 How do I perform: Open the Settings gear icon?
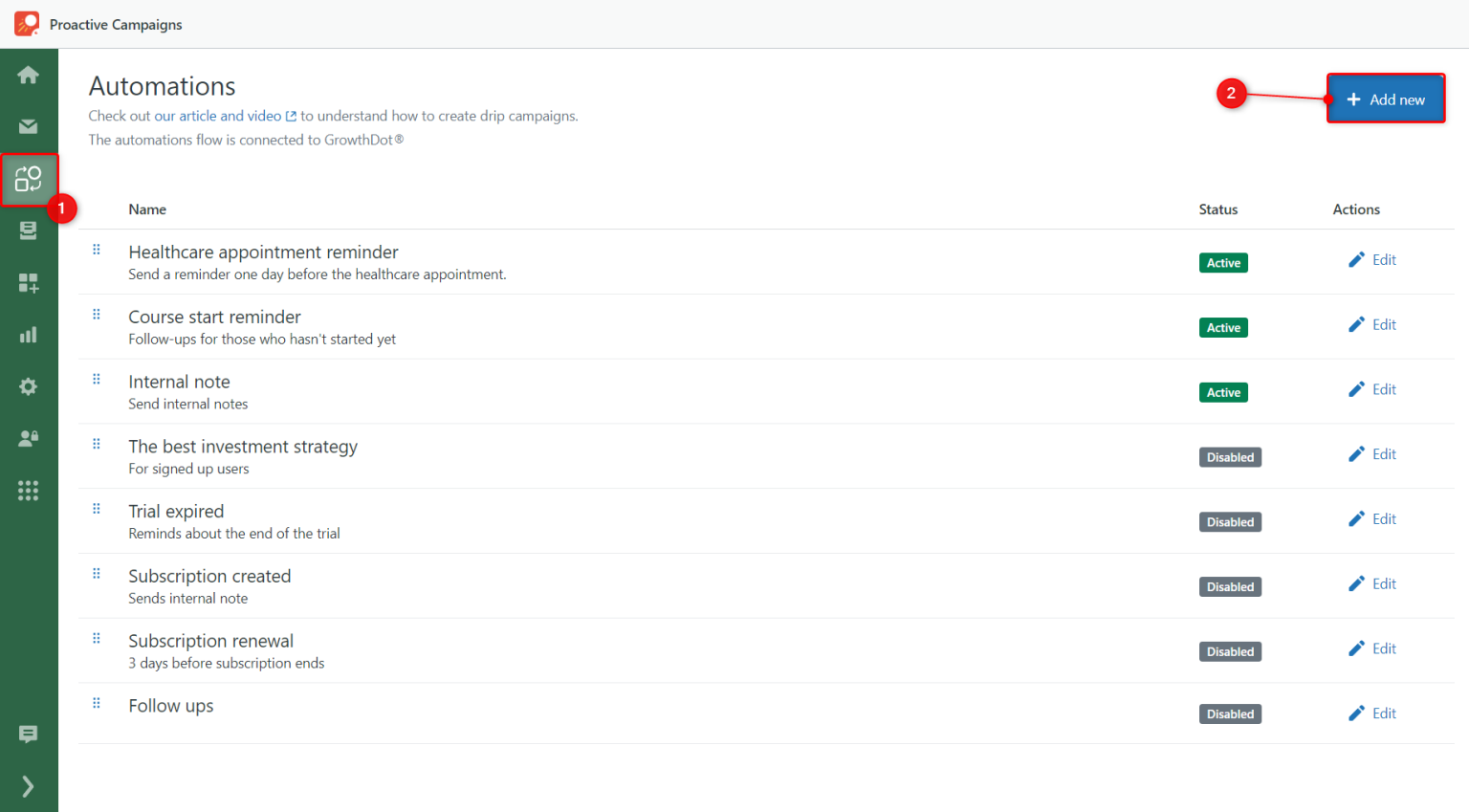pyautogui.click(x=29, y=386)
